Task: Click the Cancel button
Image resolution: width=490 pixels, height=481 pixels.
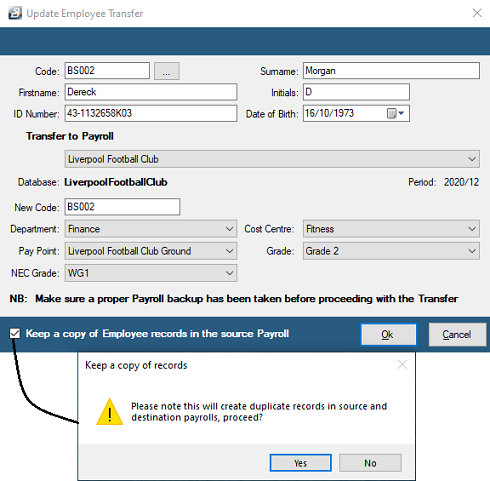Action: tap(457, 334)
